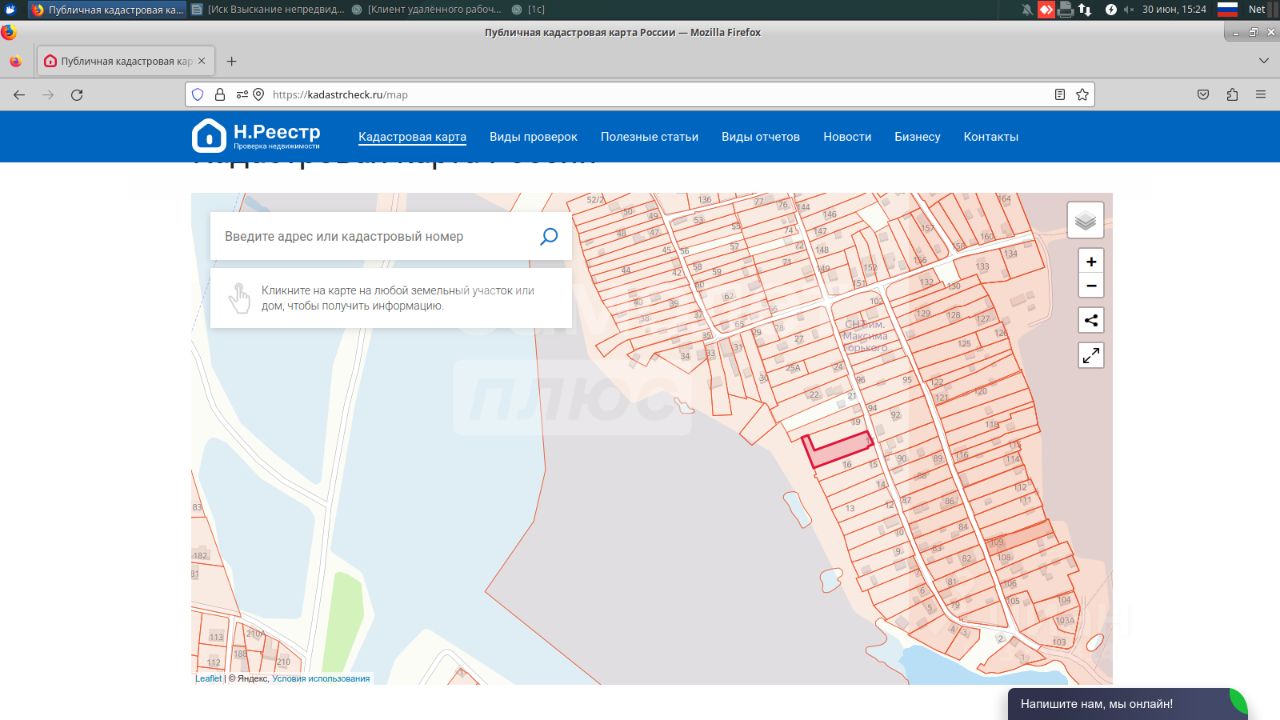Viewport: 1280px width, 720px height.
Task: Close the Публичная кадастровая карта tab
Action: [x=201, y=61]
